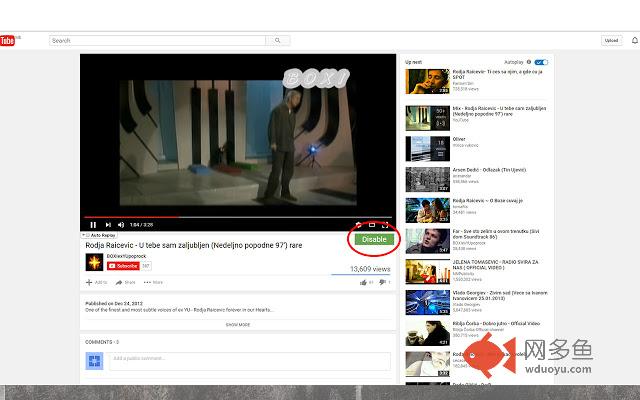Image resolution: width=640 pixels, height=400 pixels.
Task: Enter fullscreen mode
Action: 384,224
